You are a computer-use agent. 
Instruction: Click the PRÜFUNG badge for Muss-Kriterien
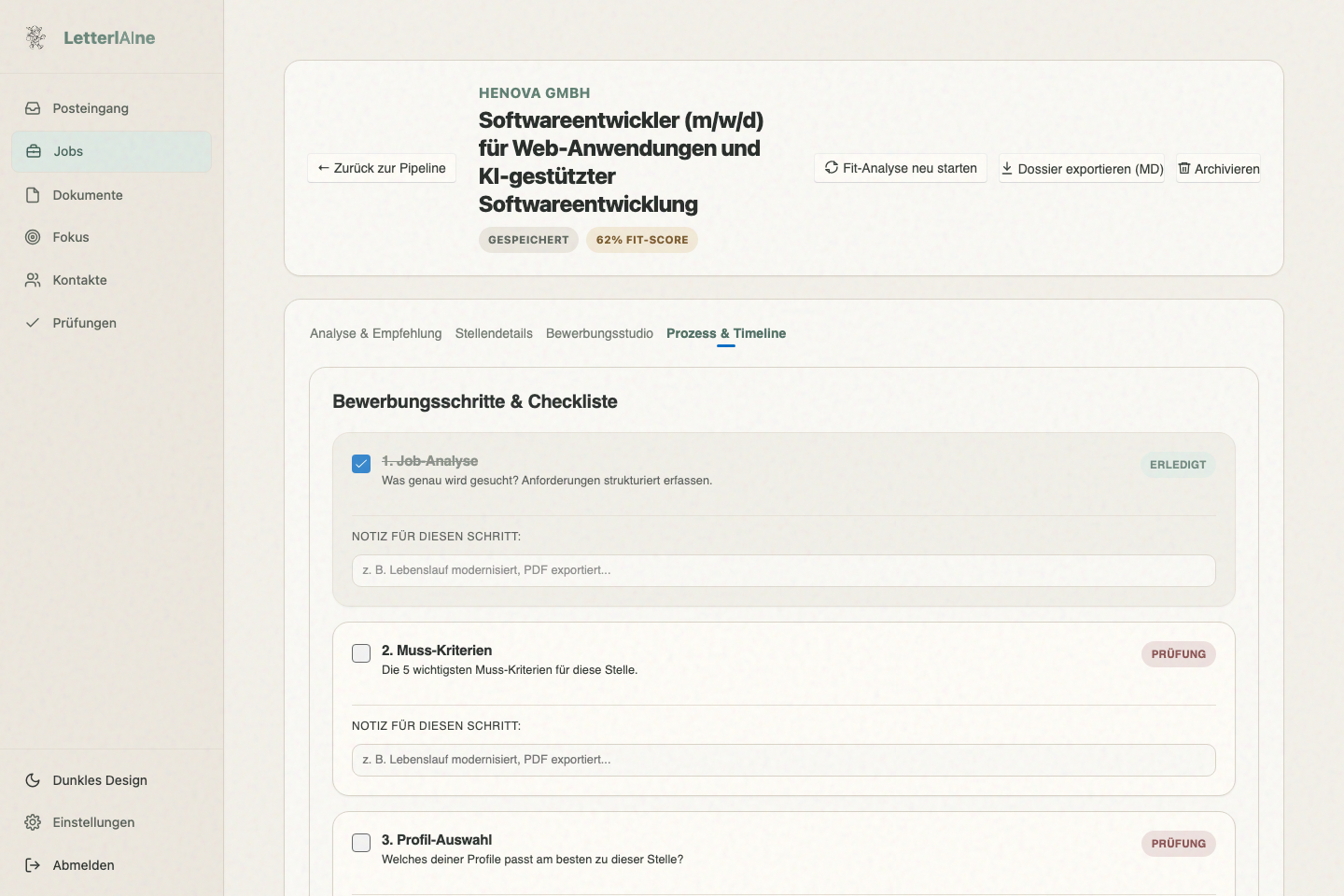tap(1179, 654)
